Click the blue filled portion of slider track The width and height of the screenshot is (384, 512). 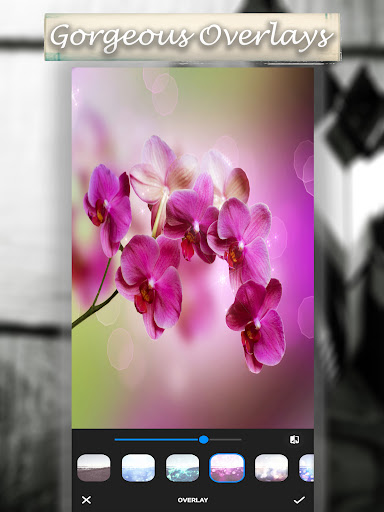coord(157,440)
